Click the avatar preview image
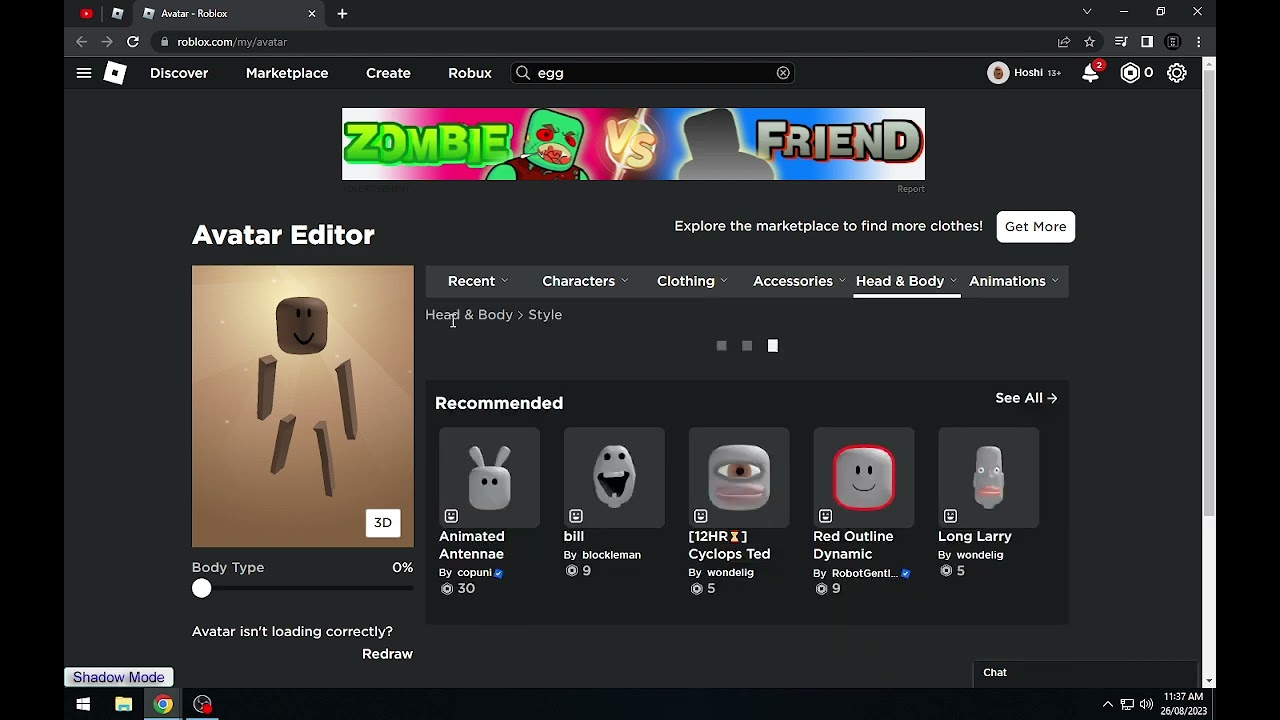Viewport: 1280px width, 720px height. point(303,406)
